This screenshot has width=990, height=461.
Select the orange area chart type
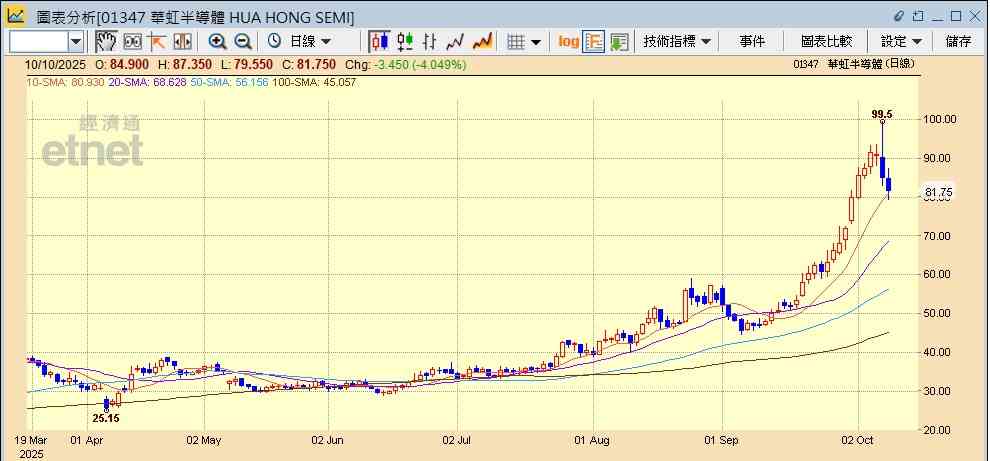pos(482,41)
